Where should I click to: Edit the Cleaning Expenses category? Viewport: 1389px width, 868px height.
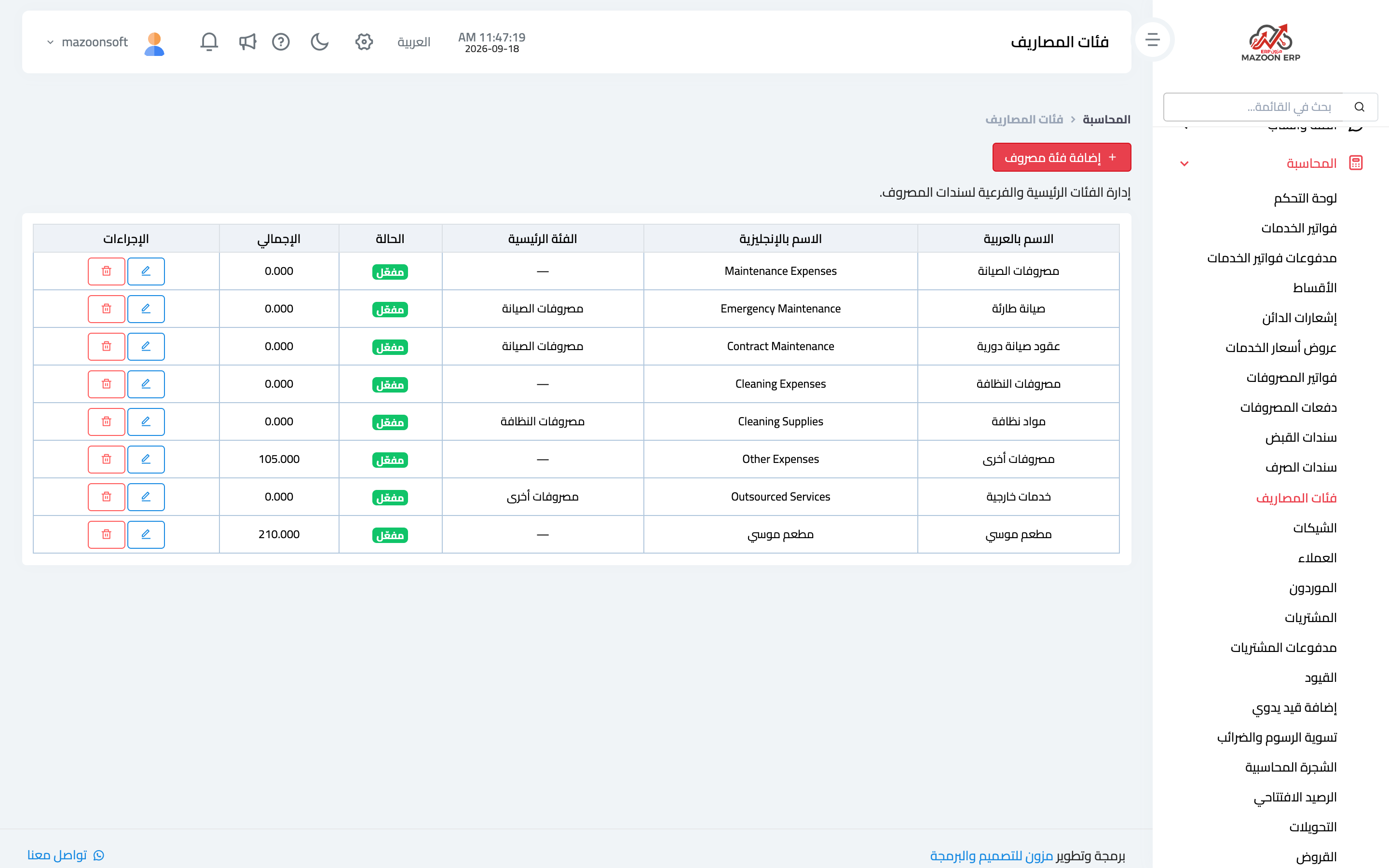coord(146,384)
